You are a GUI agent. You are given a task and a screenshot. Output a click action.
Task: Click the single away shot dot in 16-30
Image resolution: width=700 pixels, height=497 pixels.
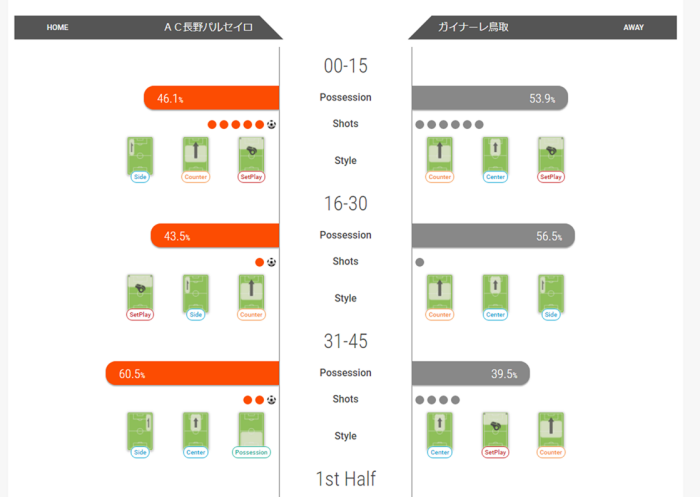[420, 263]
